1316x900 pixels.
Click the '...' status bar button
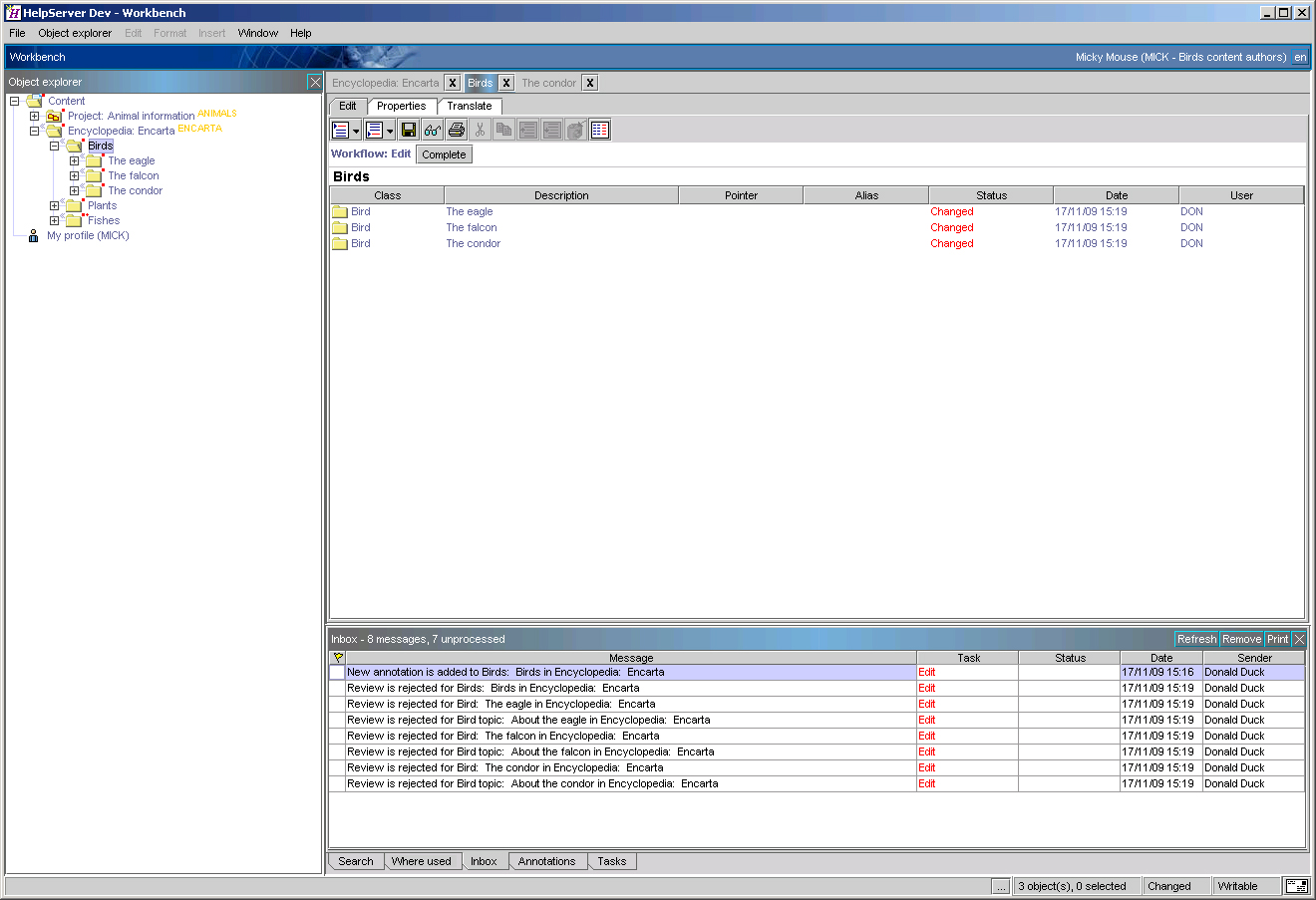[x=1001, y=886]
